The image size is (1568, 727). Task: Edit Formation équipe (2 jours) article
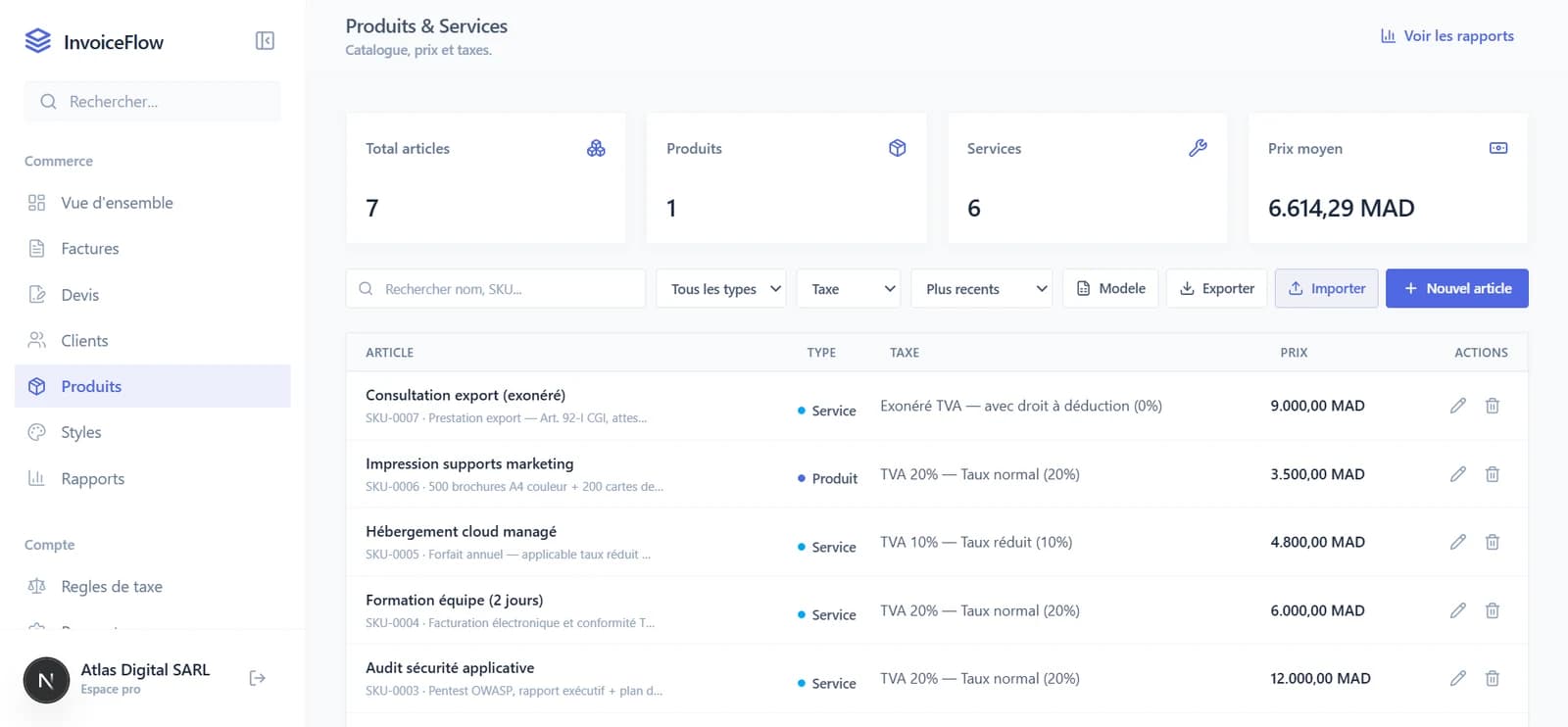[1458, 610]
